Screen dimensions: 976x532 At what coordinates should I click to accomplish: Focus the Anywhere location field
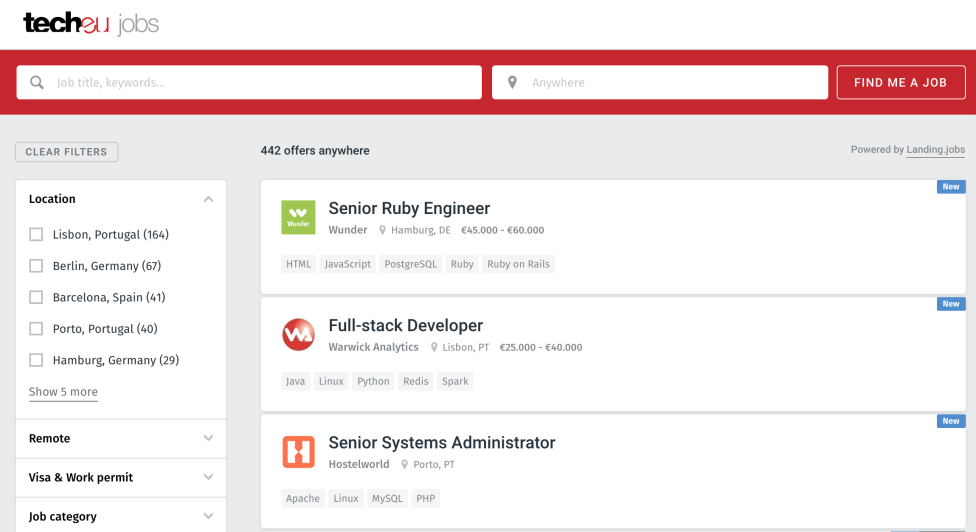[660, 82]
